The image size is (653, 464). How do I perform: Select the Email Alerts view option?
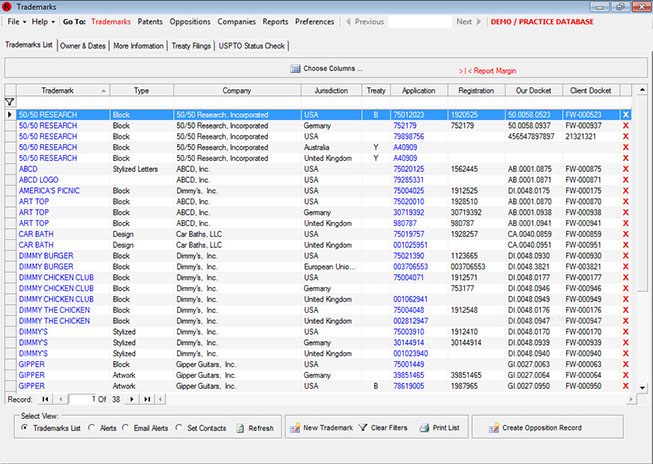[x=125, y=428]
